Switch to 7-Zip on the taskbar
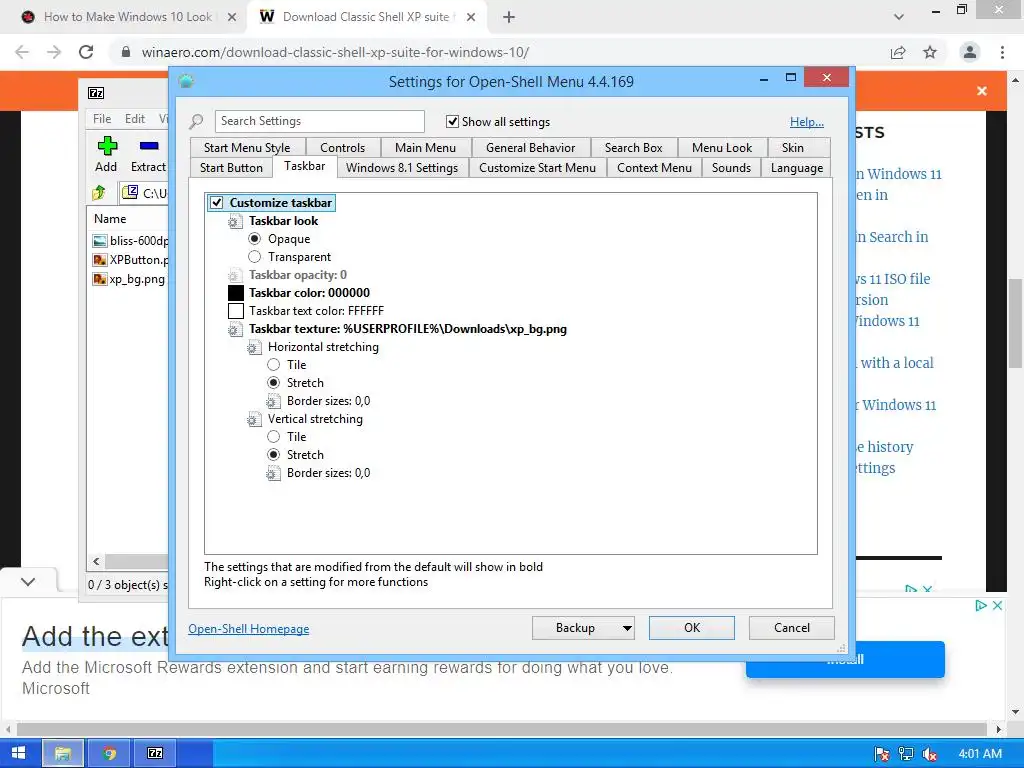Screen dimensions: 1024x768 (155, 753)
